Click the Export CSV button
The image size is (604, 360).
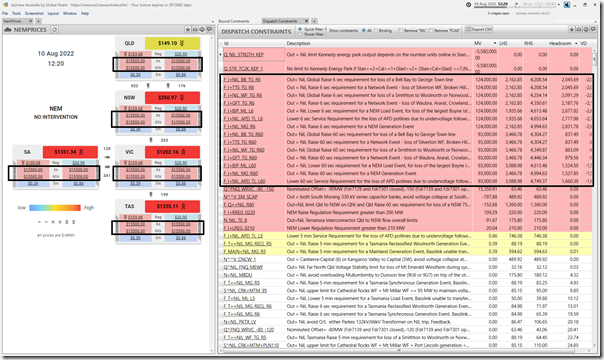coord(479,29)
